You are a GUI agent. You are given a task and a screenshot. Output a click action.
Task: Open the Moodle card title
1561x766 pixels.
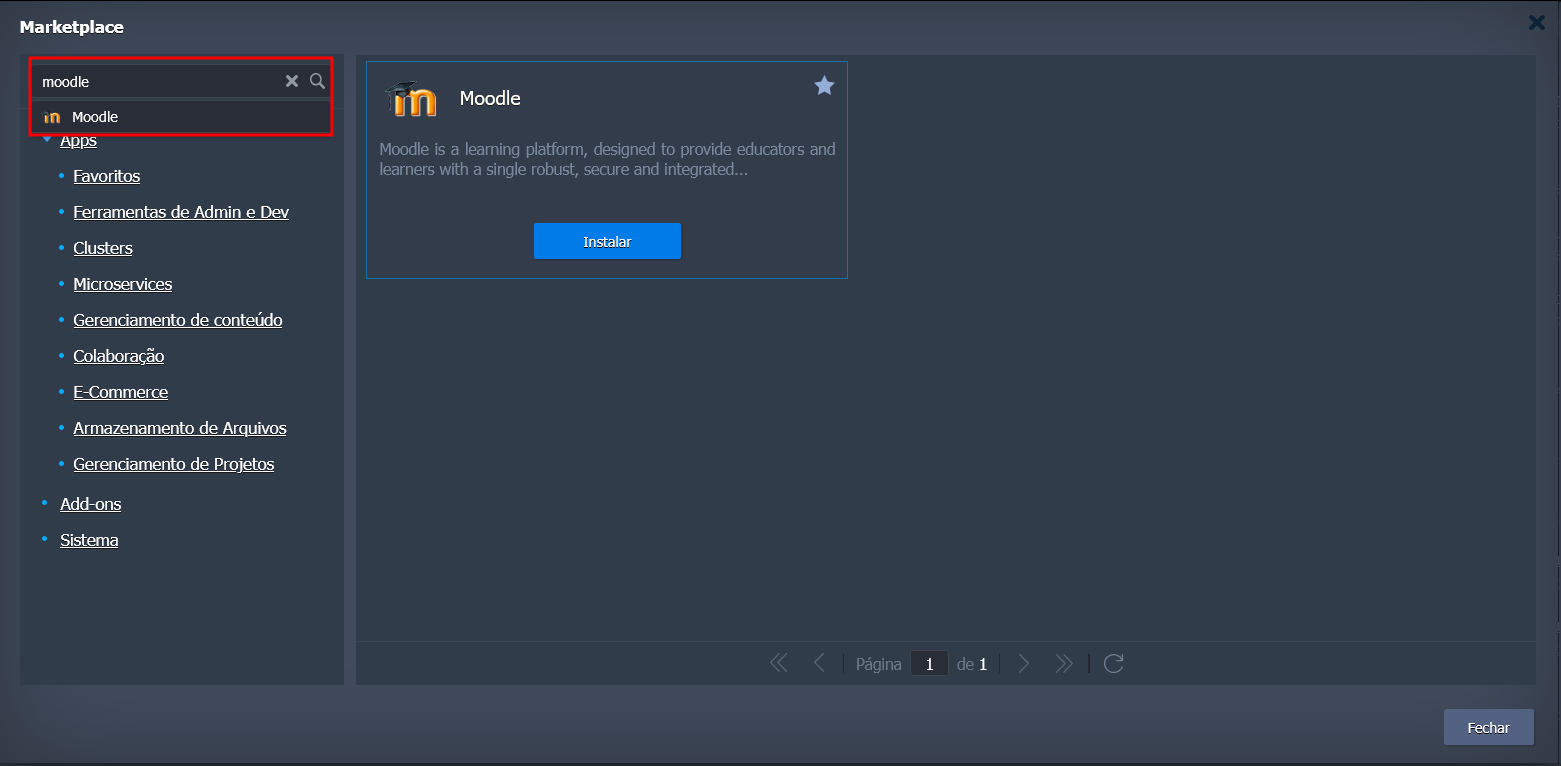click(490, 98)
